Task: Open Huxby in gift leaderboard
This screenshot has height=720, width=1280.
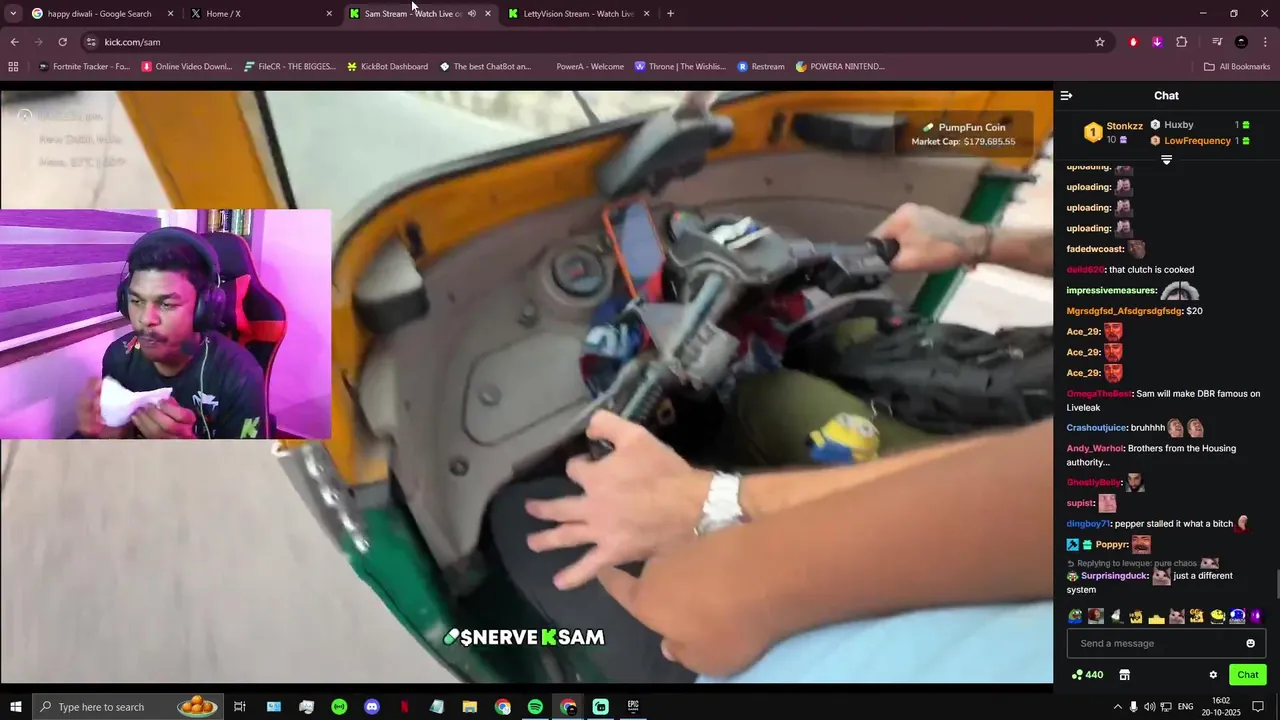Action: [1179, 125]
